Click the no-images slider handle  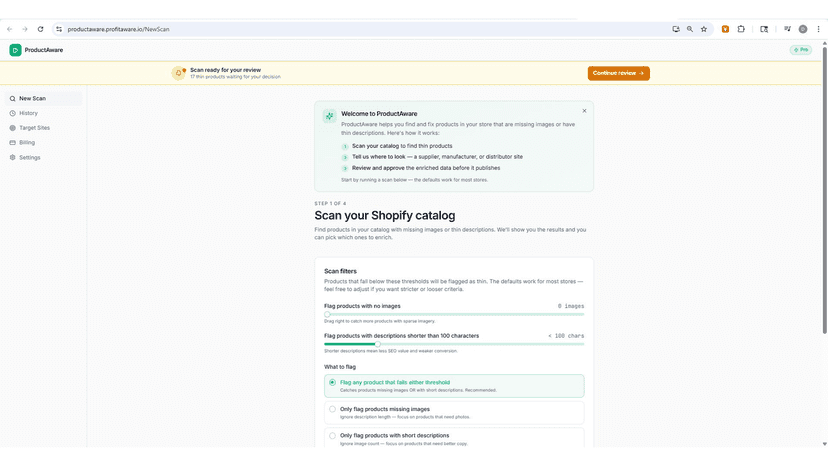pos(327,314)
